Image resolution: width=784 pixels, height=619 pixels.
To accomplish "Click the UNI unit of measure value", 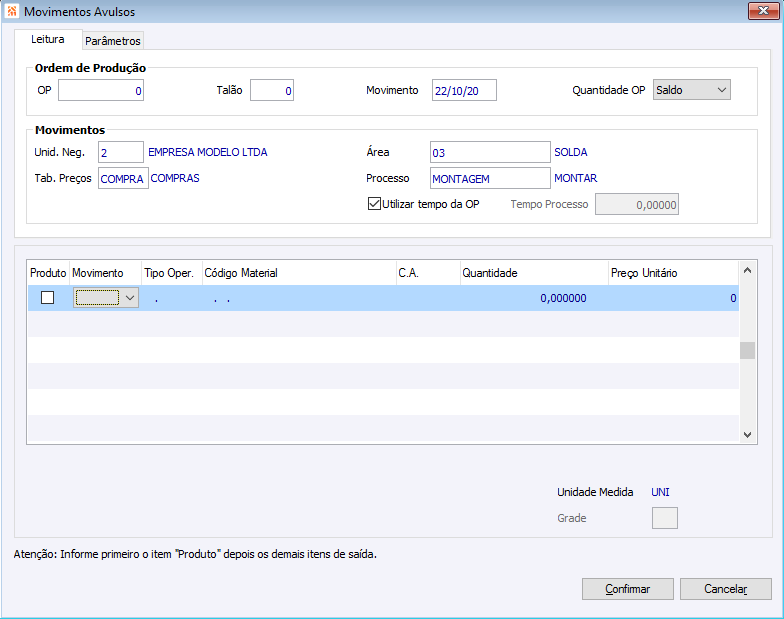I will pyautogui.click(x=660, y=492).
